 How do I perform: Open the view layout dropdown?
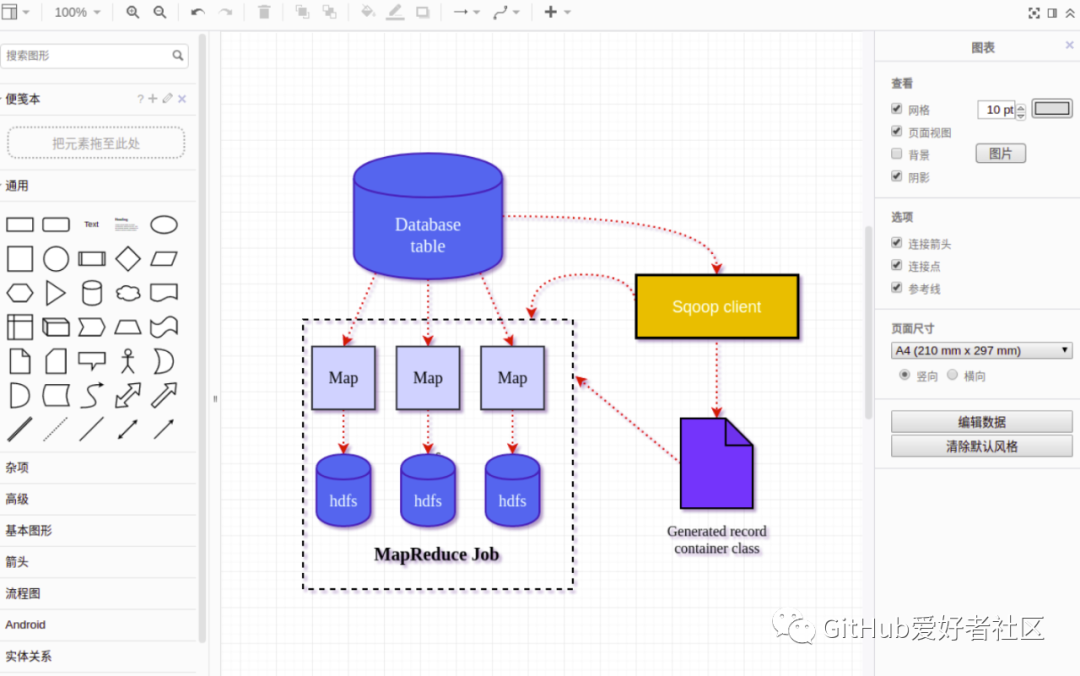14,12
